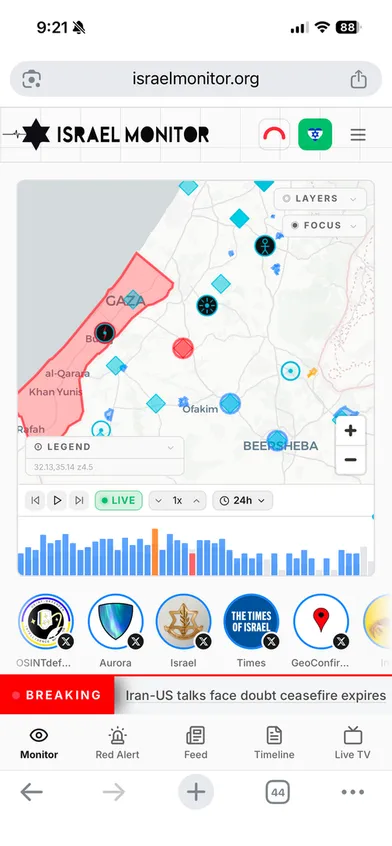
Task: Toggle the LIVE mode button
Action: coord(119,501)
